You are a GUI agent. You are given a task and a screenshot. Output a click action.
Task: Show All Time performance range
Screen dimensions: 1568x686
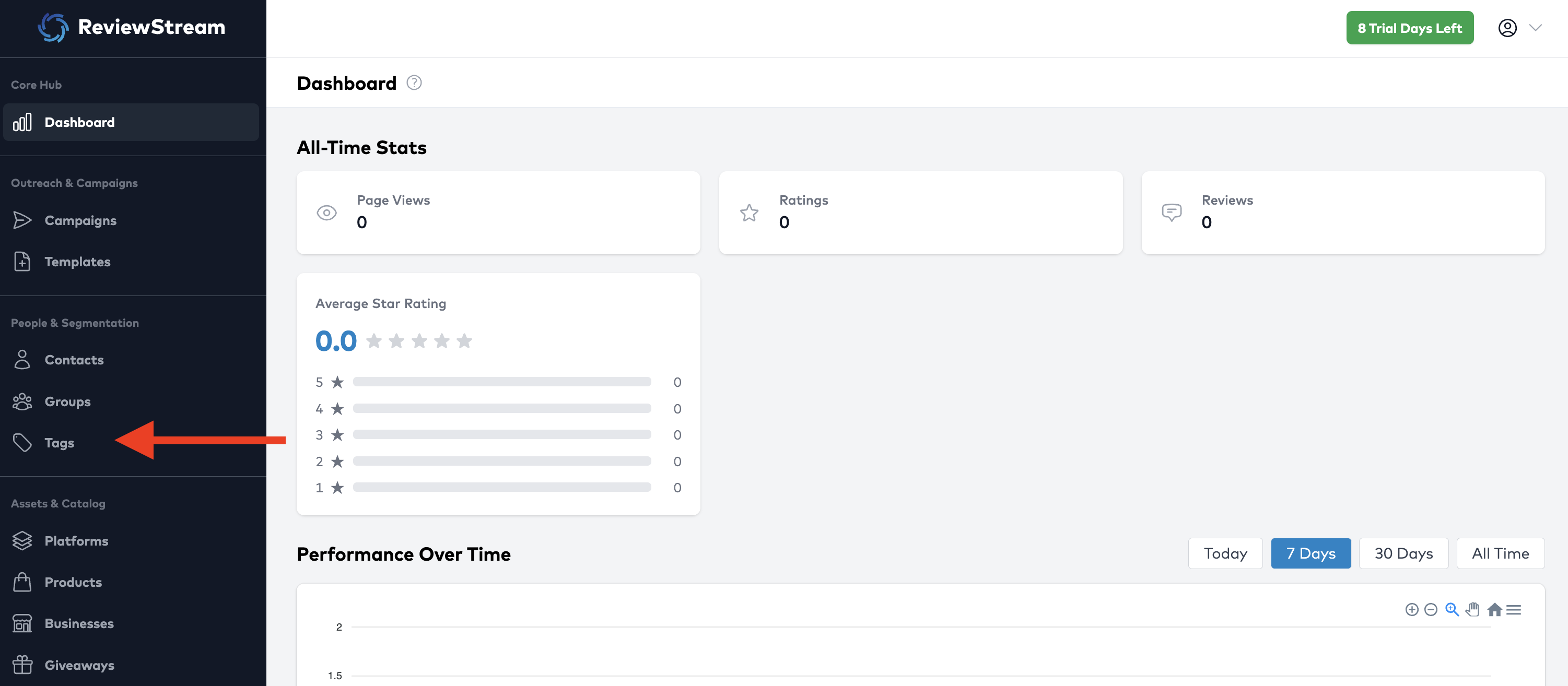[x=1500, y=553]
